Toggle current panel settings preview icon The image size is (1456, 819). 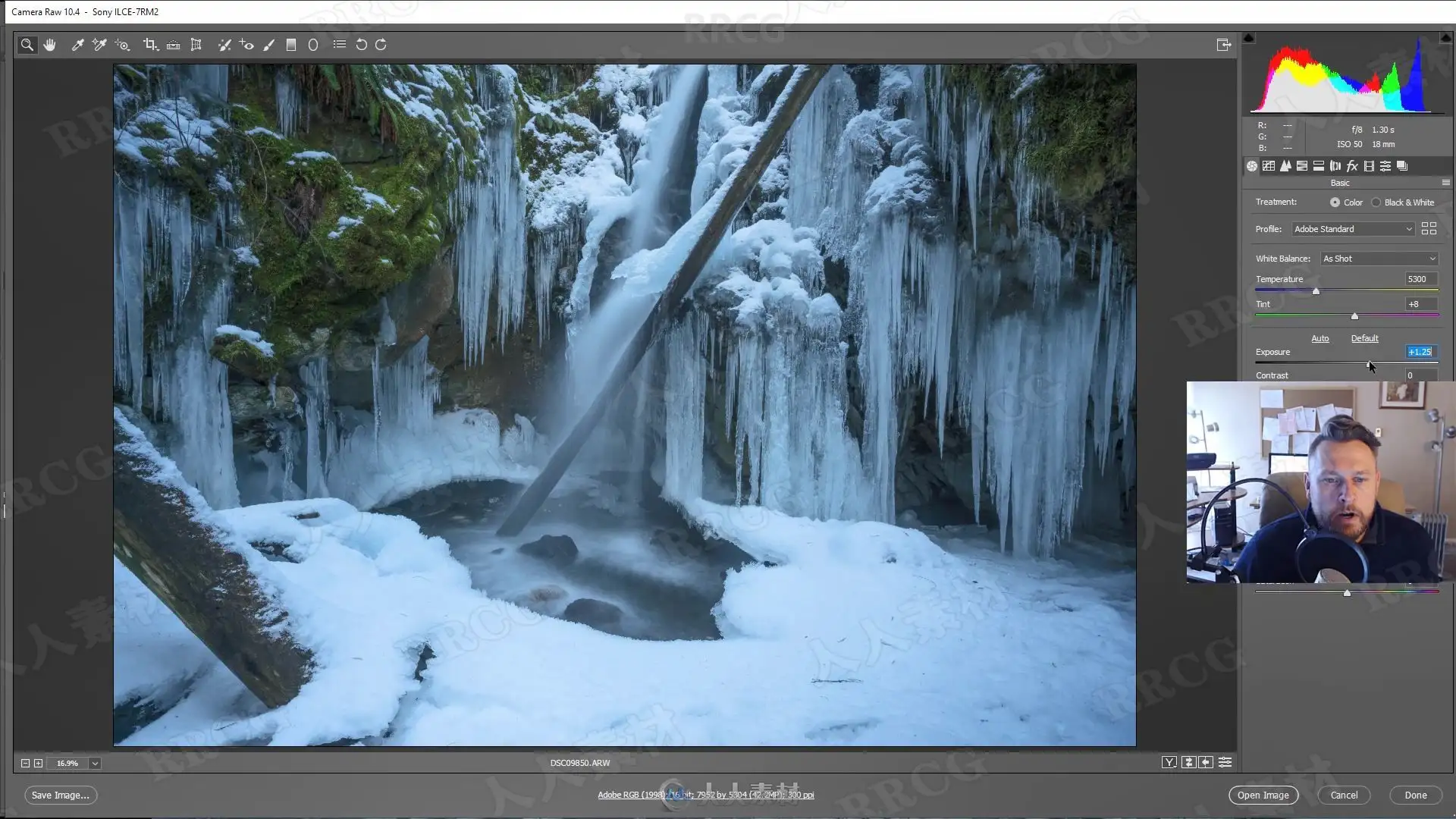pos(1225,763)
